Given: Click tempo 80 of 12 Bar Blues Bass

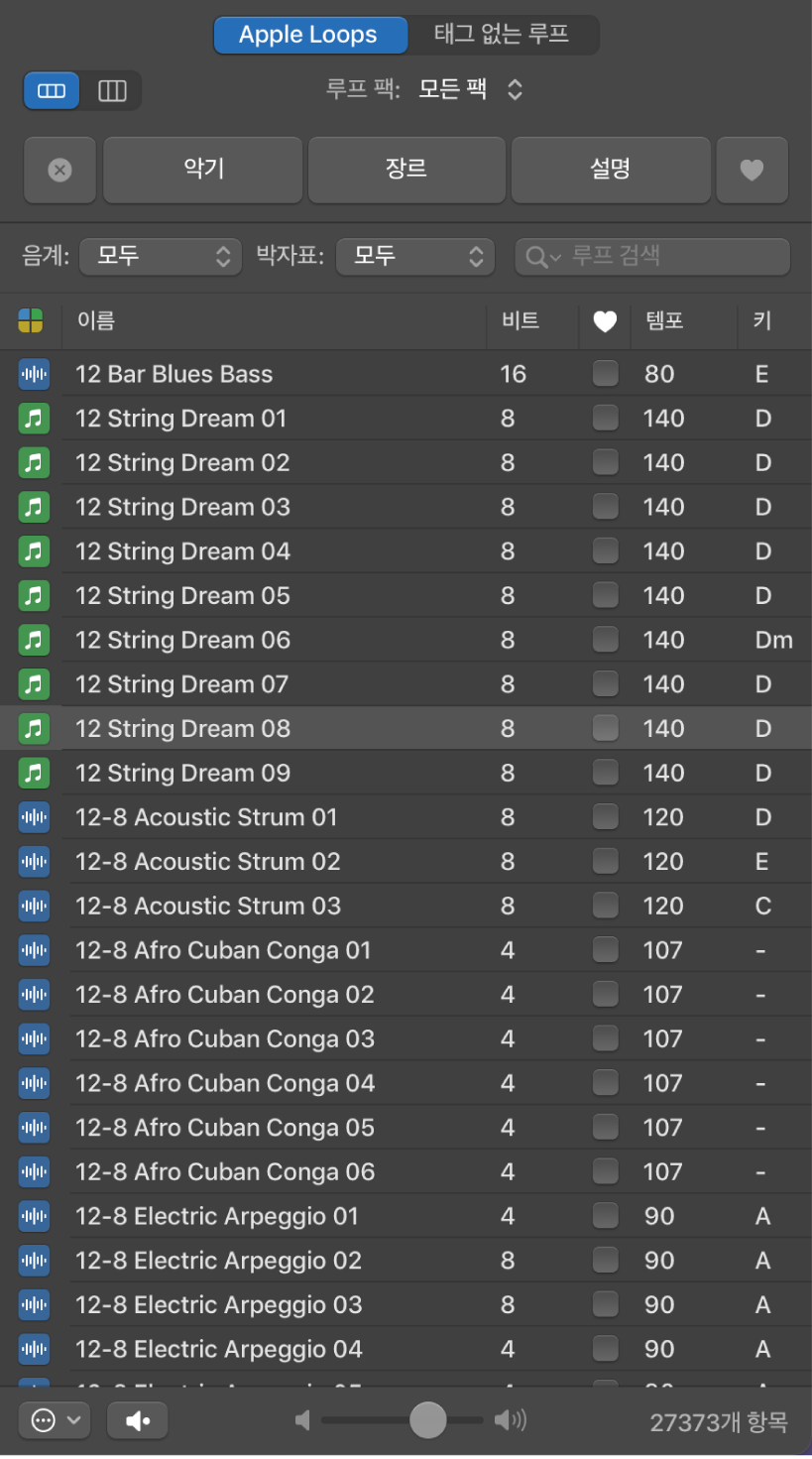Looking at the screenshot, I should pos(659,374).
